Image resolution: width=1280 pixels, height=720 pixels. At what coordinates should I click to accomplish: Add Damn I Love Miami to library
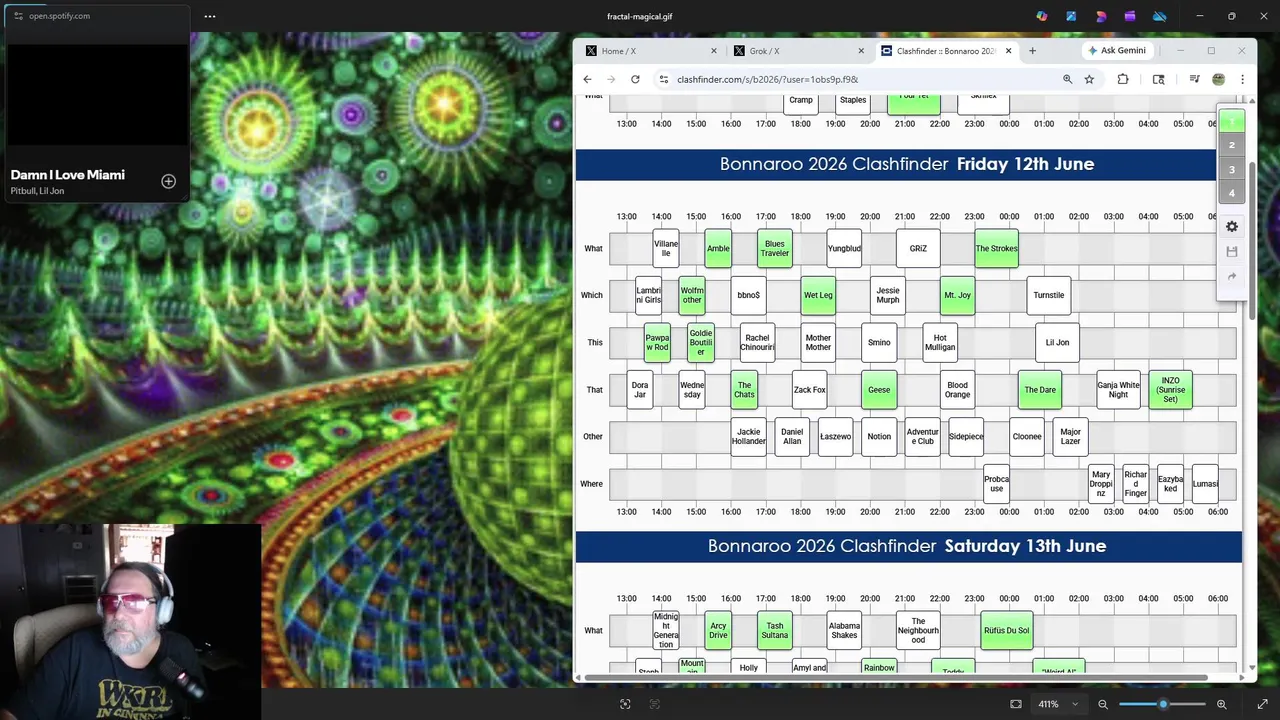168,181
